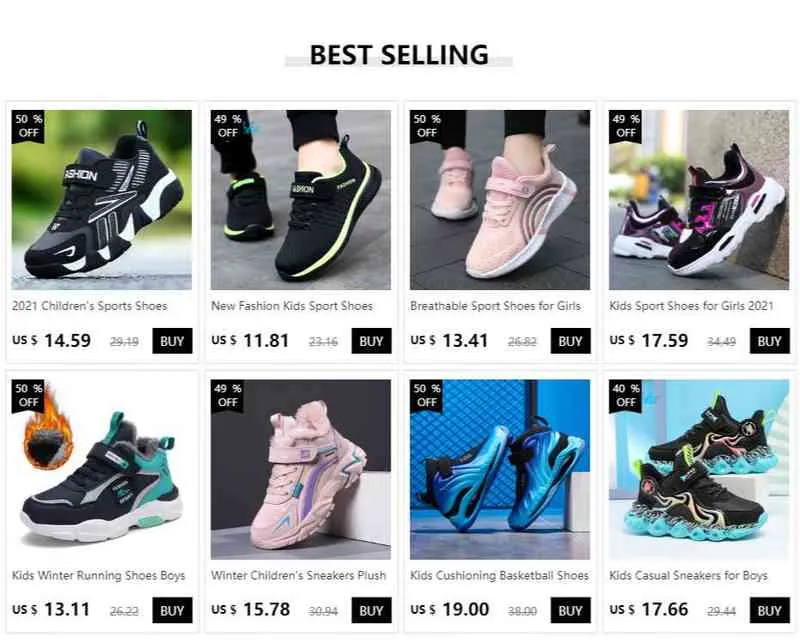Open the pink plush high-top sneaker image
800x643 pixels.
coord(301,469)
